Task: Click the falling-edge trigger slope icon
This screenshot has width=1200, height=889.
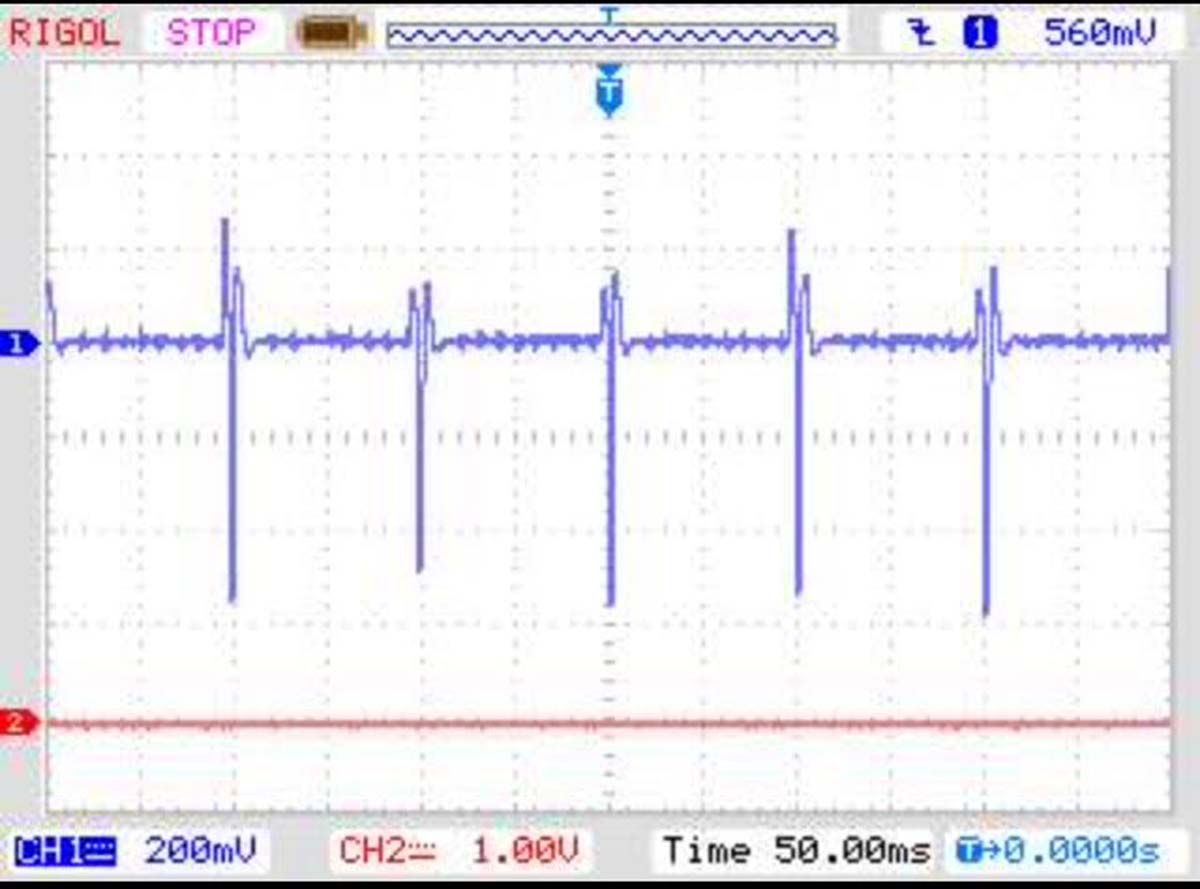Action: pos(920,34)
